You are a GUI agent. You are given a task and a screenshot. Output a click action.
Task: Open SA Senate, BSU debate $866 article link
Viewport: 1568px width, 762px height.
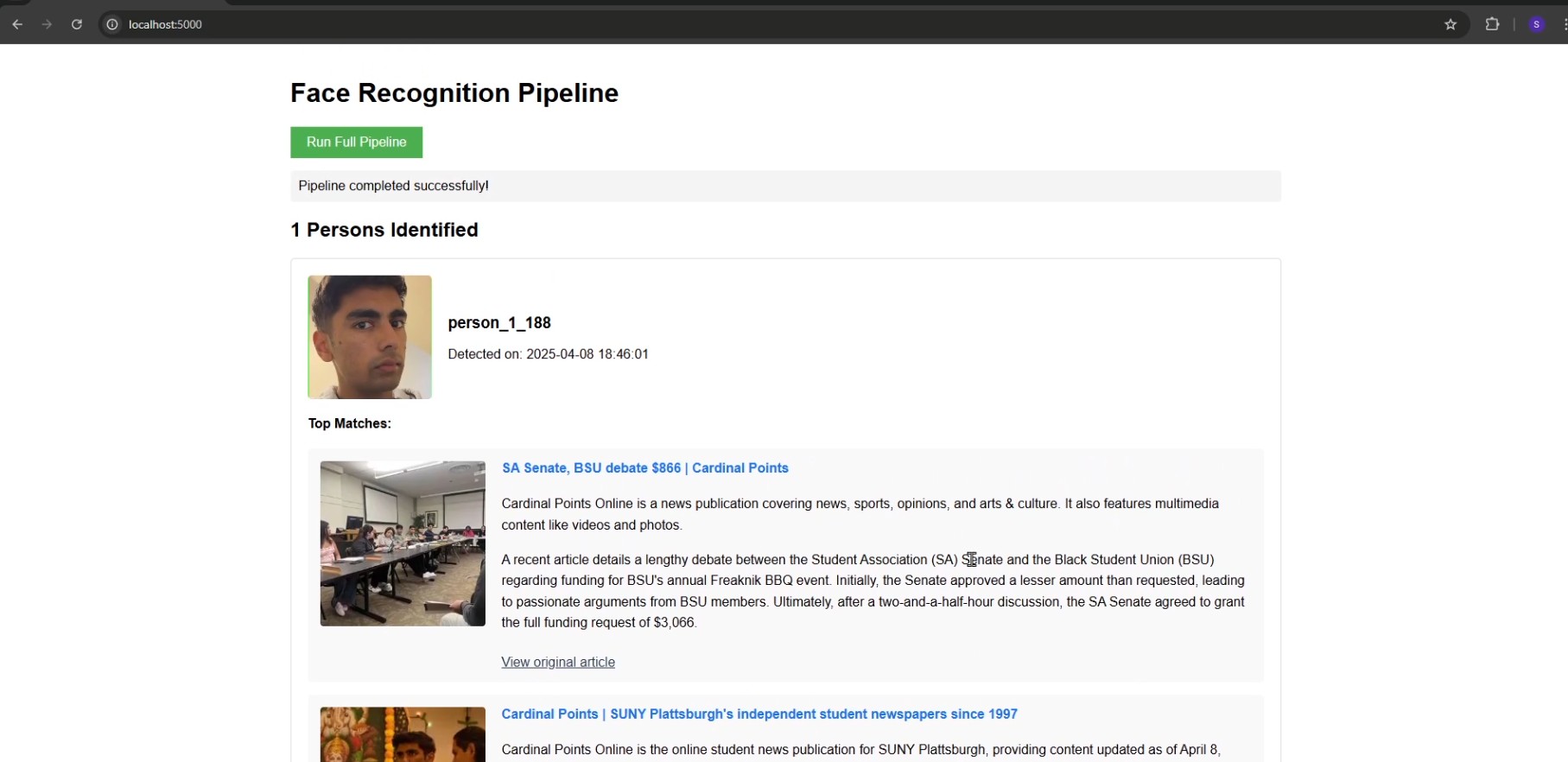point(644,468)
